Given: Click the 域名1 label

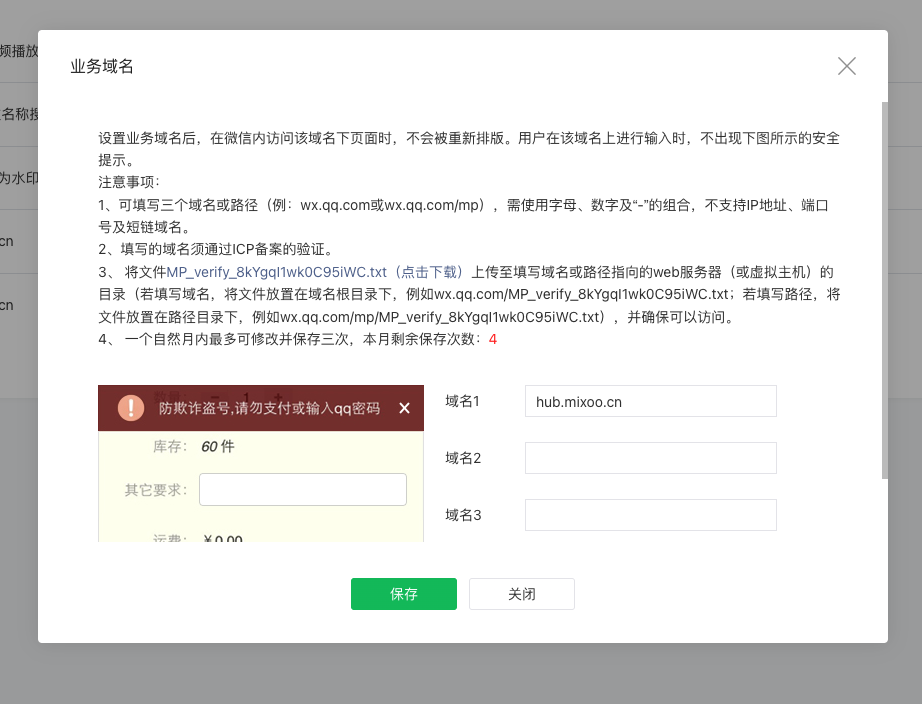Looking at the screenshot, I should pyautogui.click(x=463, y=401).
